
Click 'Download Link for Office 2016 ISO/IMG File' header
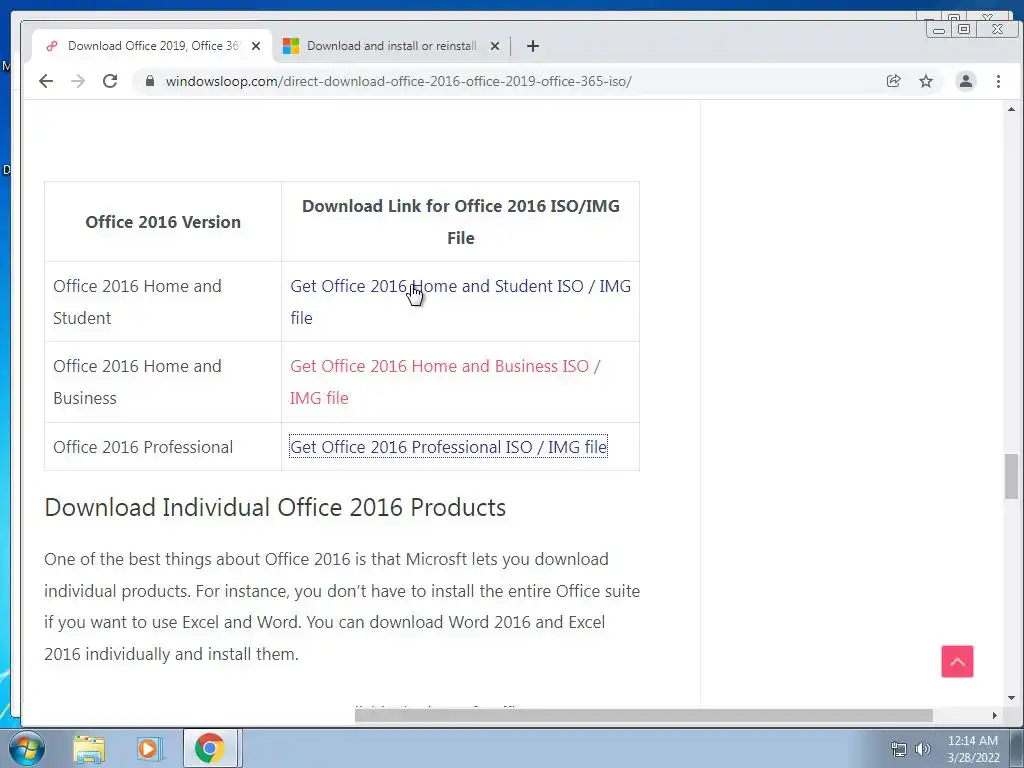click(460, 222)
